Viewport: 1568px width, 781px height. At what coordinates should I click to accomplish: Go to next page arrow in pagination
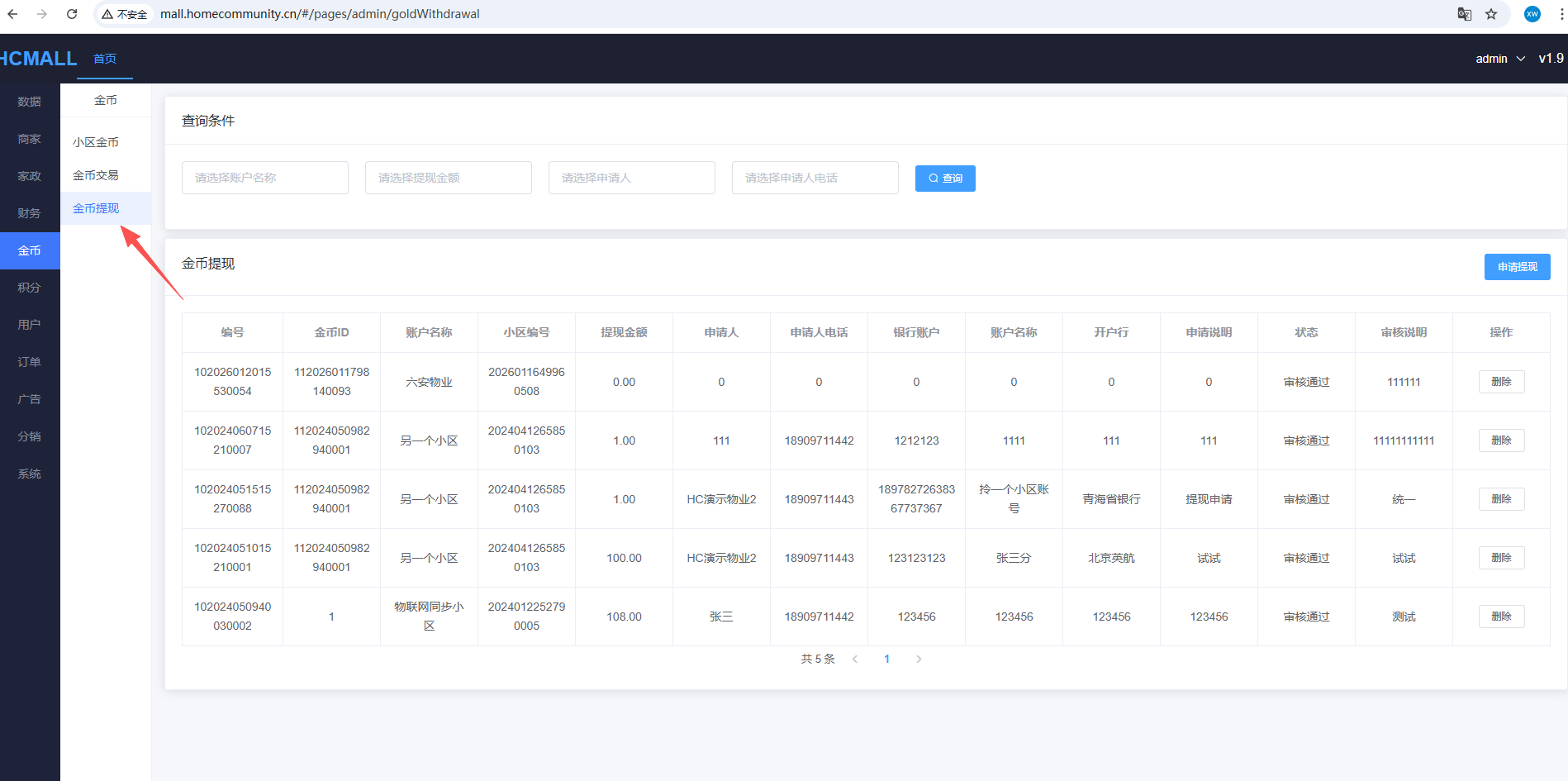click(x=919, y=659)
